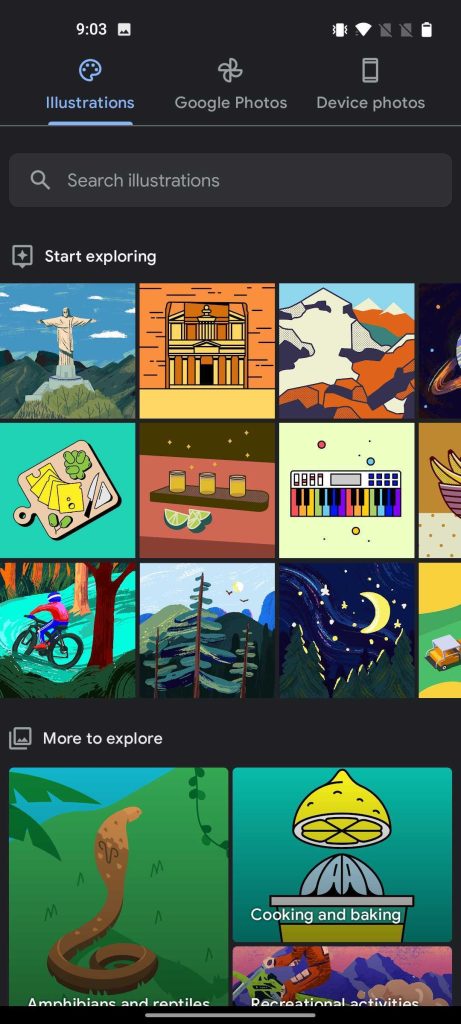Choose the Christ the Redeemer illustration
Image resolution: width=461 pixels, height=1024 pixels.
tap(68, 351)
